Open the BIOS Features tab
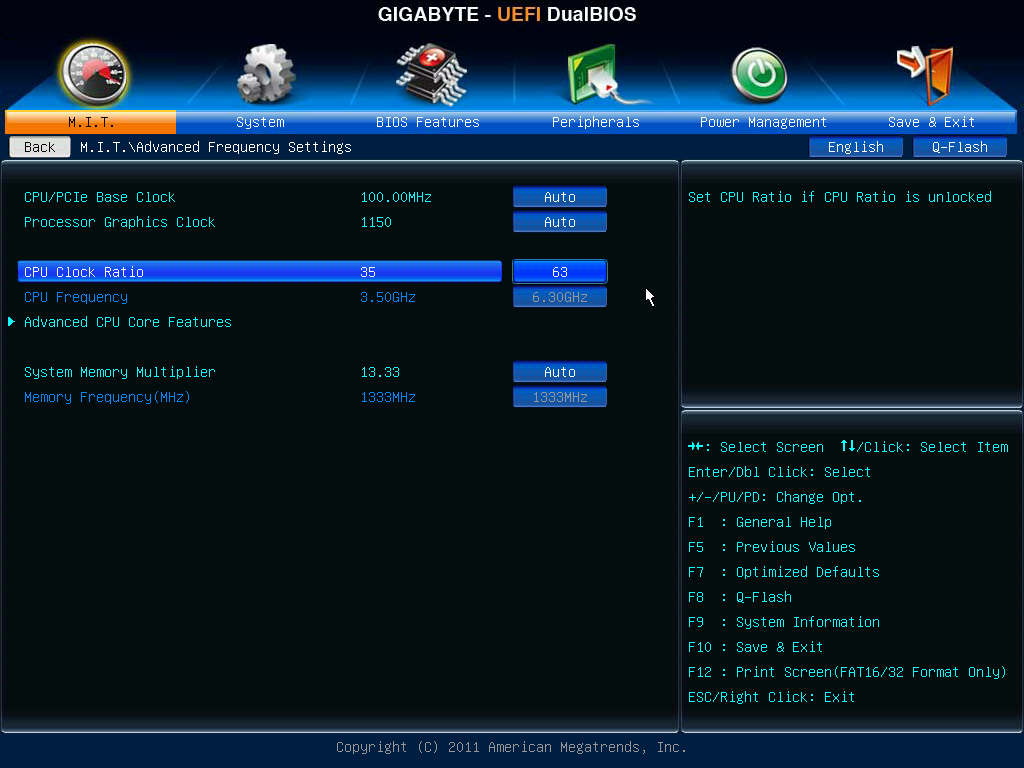Screen dimensions: 1024x768 click(x=428, y=122)
